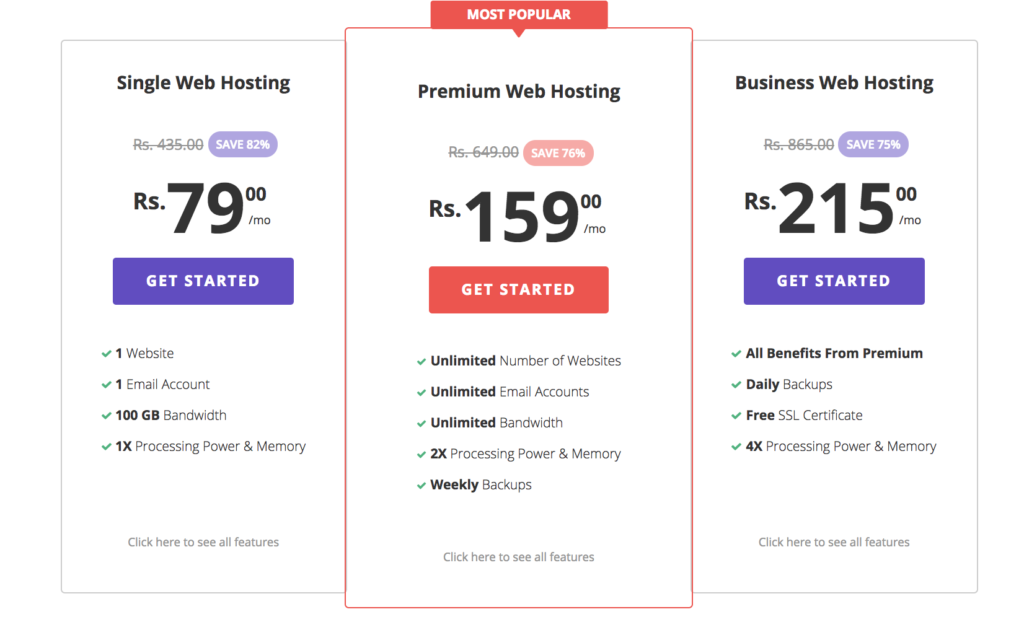Click the Rs. 215 Business plan price
This screenshot has height=643, width=1024.
833,207
